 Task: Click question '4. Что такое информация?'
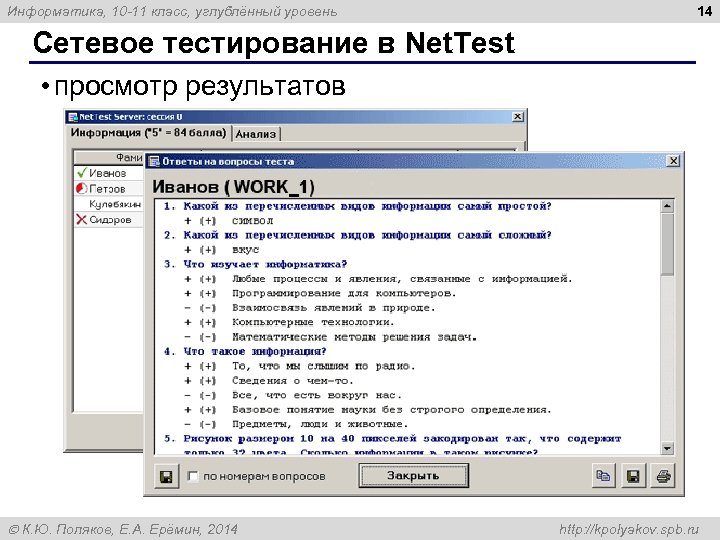(245, 352)
